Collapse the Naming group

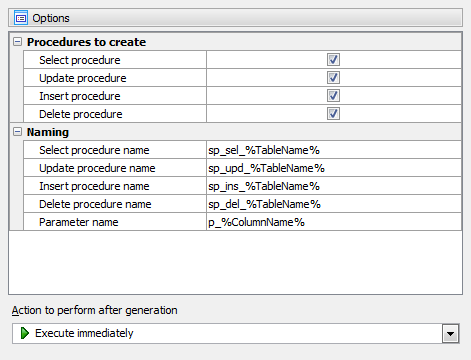pos(17,132)
